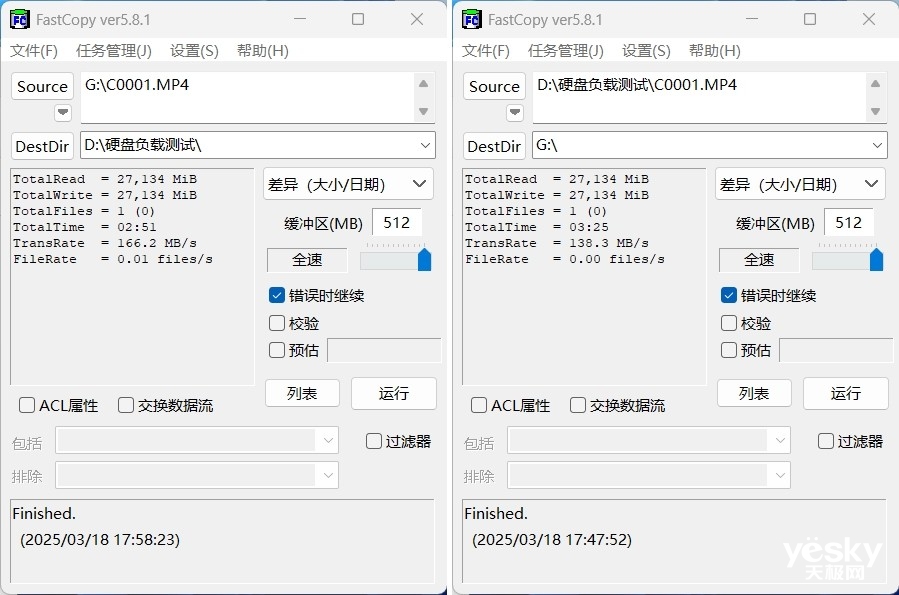Image resolution: width=899 pixels, height=595 pixels.
Task: Click timestamp (2025/03/18 17:58:23)
Action: (x=100, y=539)
